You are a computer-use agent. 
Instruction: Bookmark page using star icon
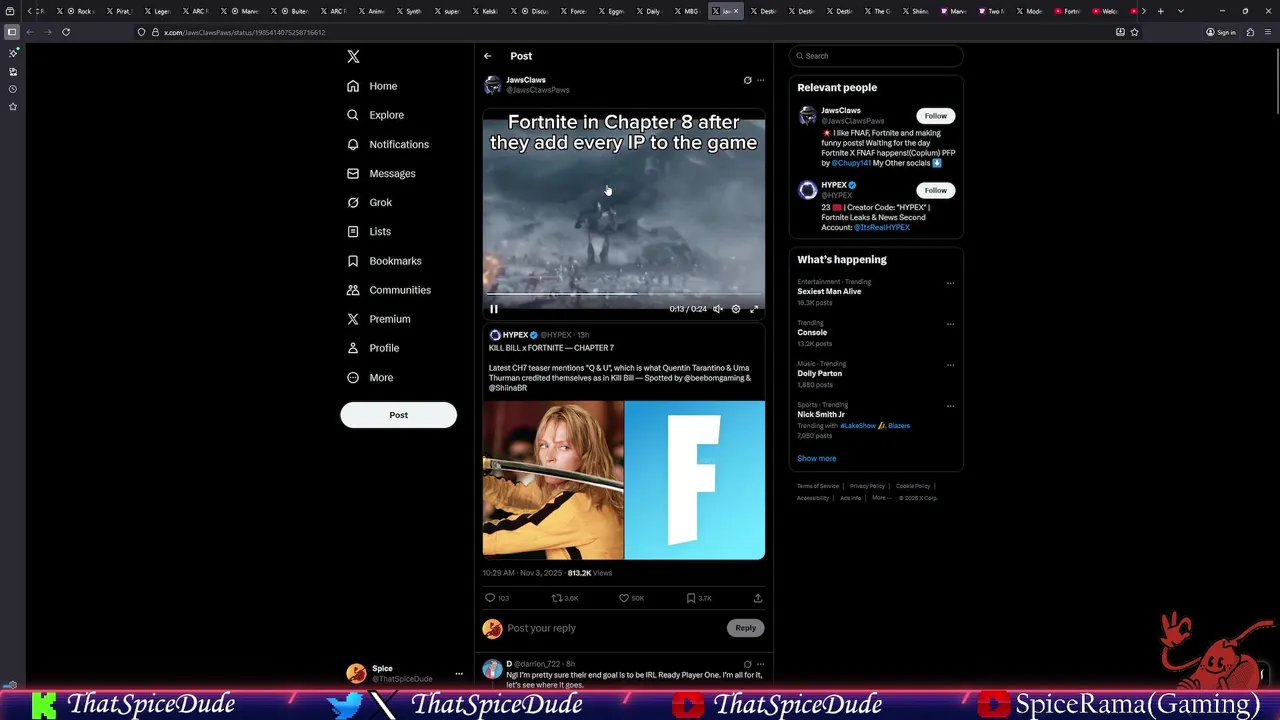click(x=1134, y=32)
